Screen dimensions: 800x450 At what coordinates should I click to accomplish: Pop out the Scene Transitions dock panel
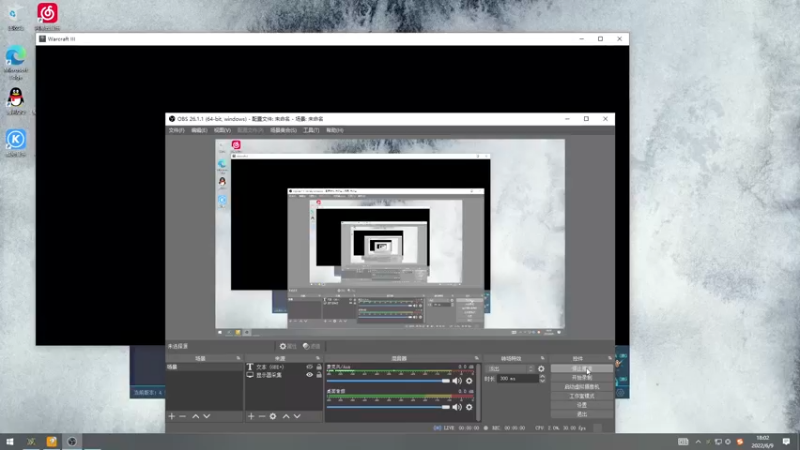[x=542, y=358]
